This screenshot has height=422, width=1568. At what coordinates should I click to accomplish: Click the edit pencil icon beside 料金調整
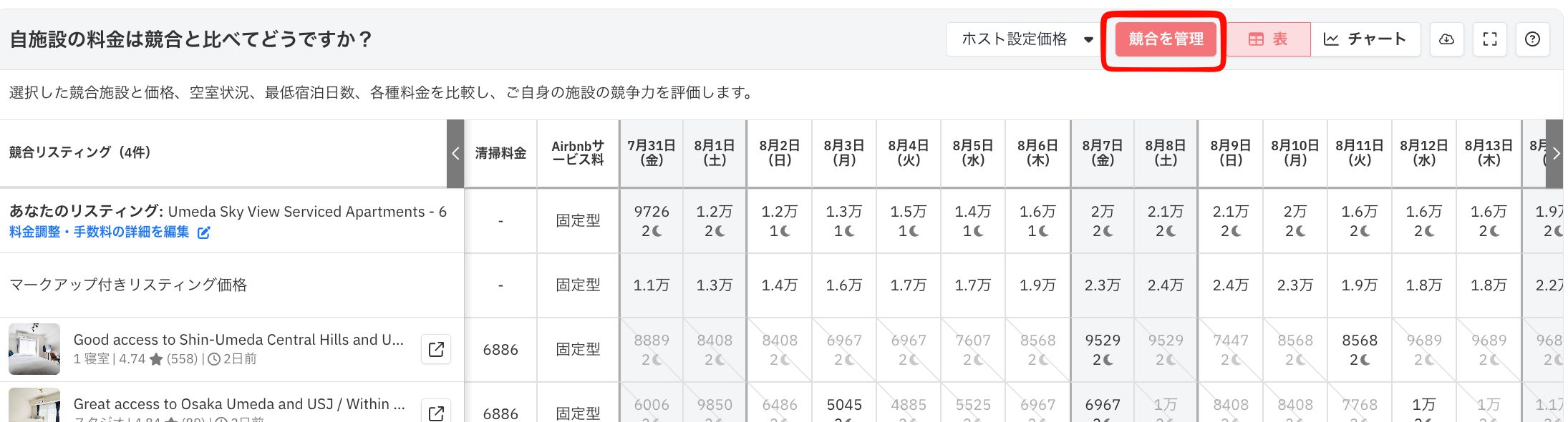click(x=204, y=232)
